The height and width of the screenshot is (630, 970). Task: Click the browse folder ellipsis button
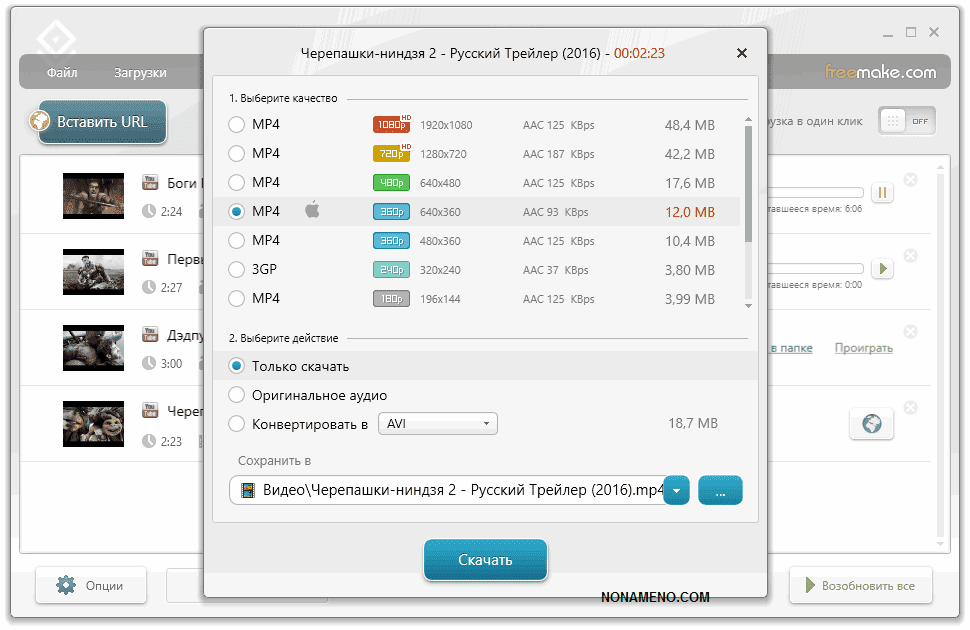720,491
